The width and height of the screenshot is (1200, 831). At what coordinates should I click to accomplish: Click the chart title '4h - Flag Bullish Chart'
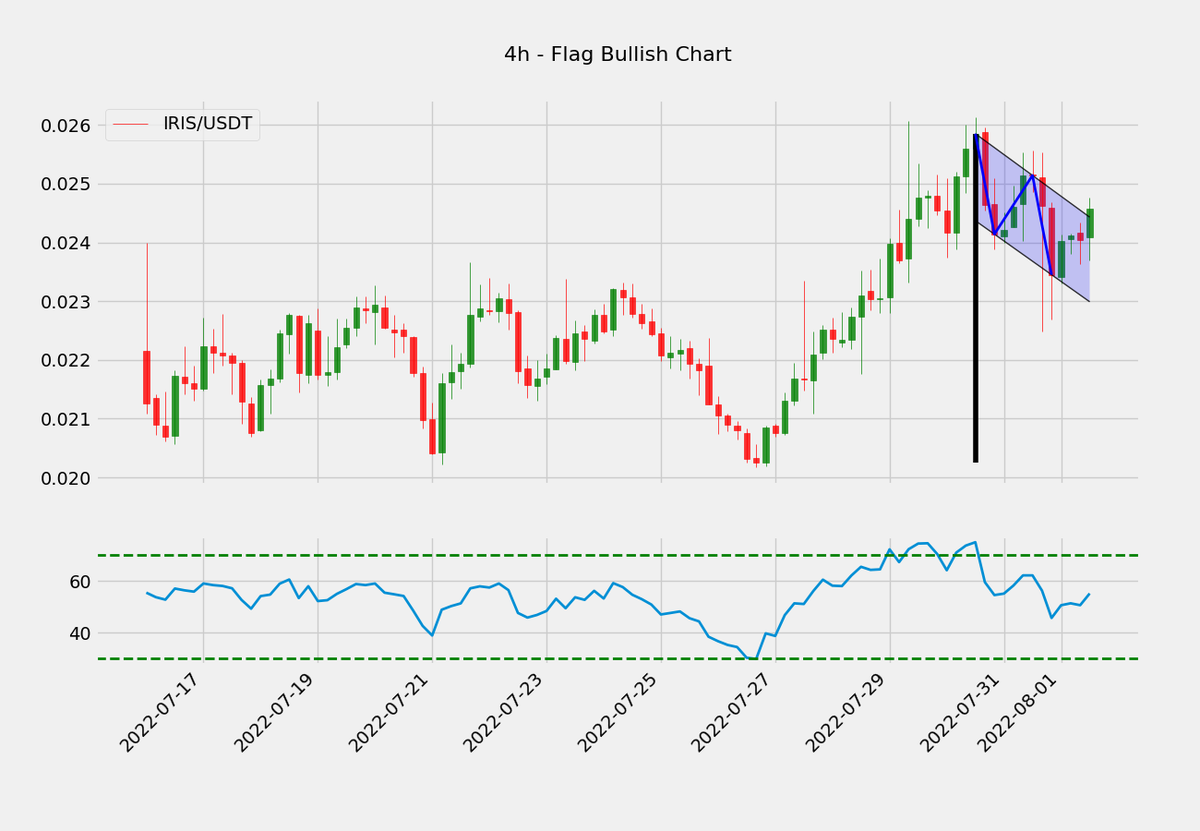point(617,55)
